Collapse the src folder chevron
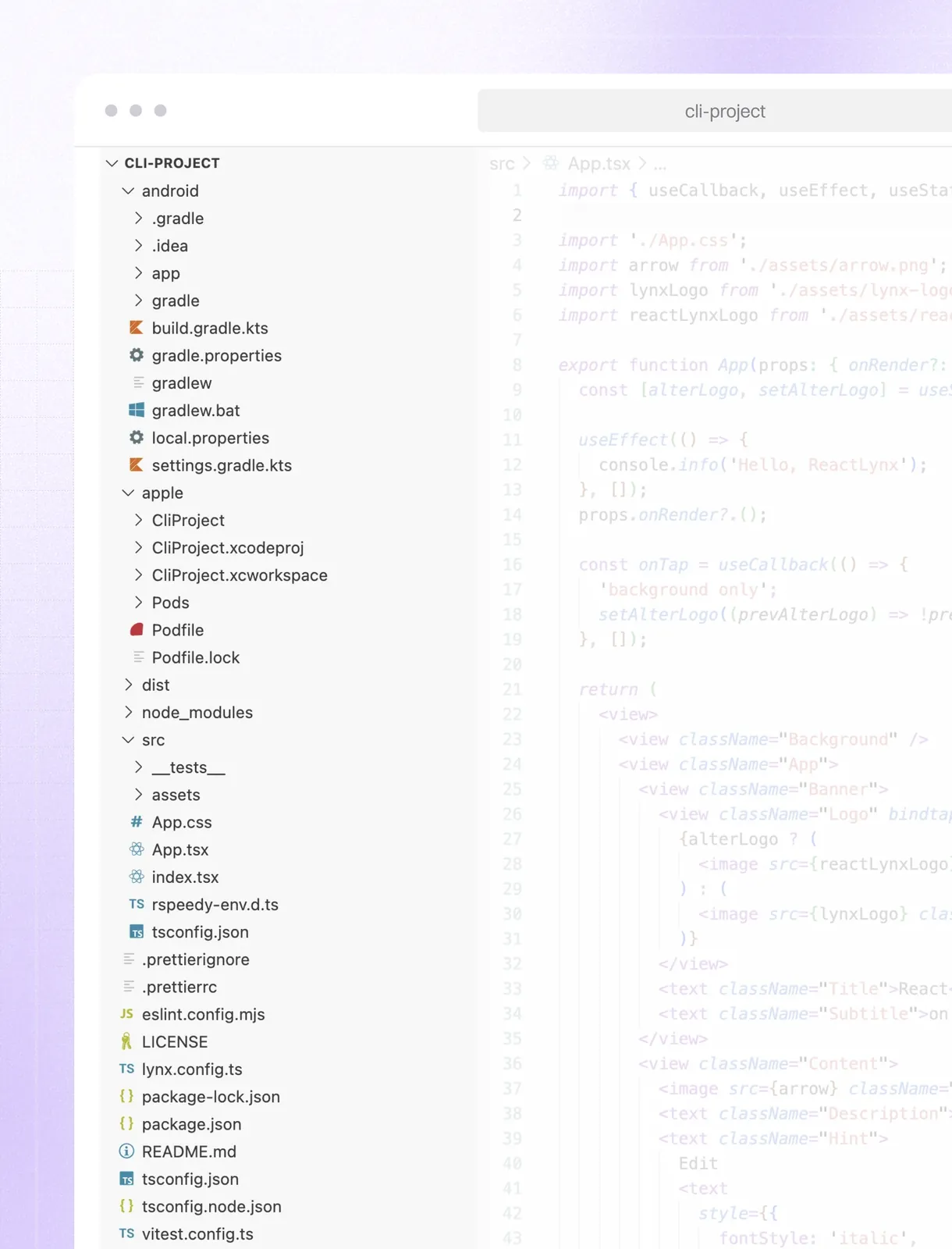The image size is (952, 1249). coord(129,739)
